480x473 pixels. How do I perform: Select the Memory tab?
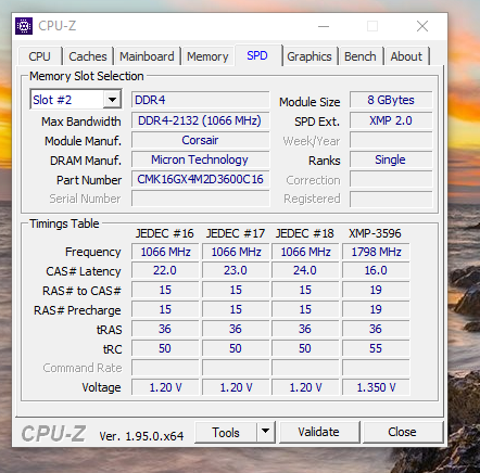tap(208, 56)
